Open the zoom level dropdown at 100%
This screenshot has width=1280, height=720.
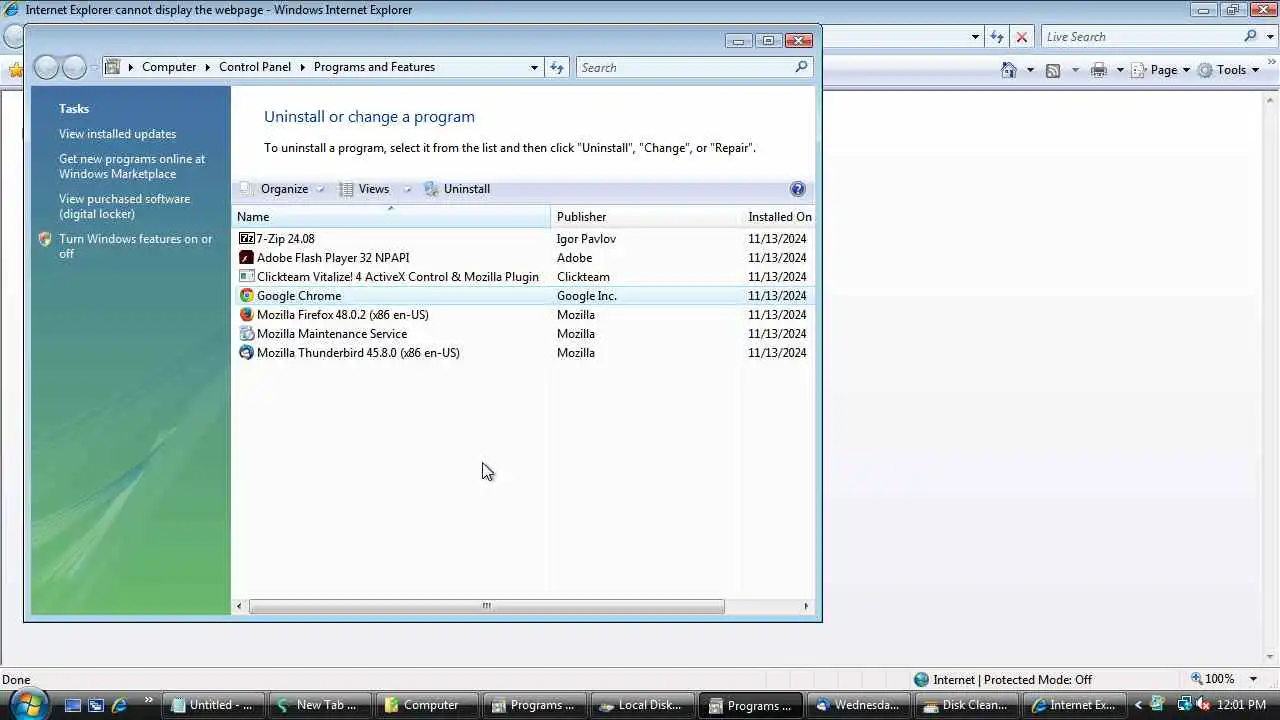click(1253, 679)
